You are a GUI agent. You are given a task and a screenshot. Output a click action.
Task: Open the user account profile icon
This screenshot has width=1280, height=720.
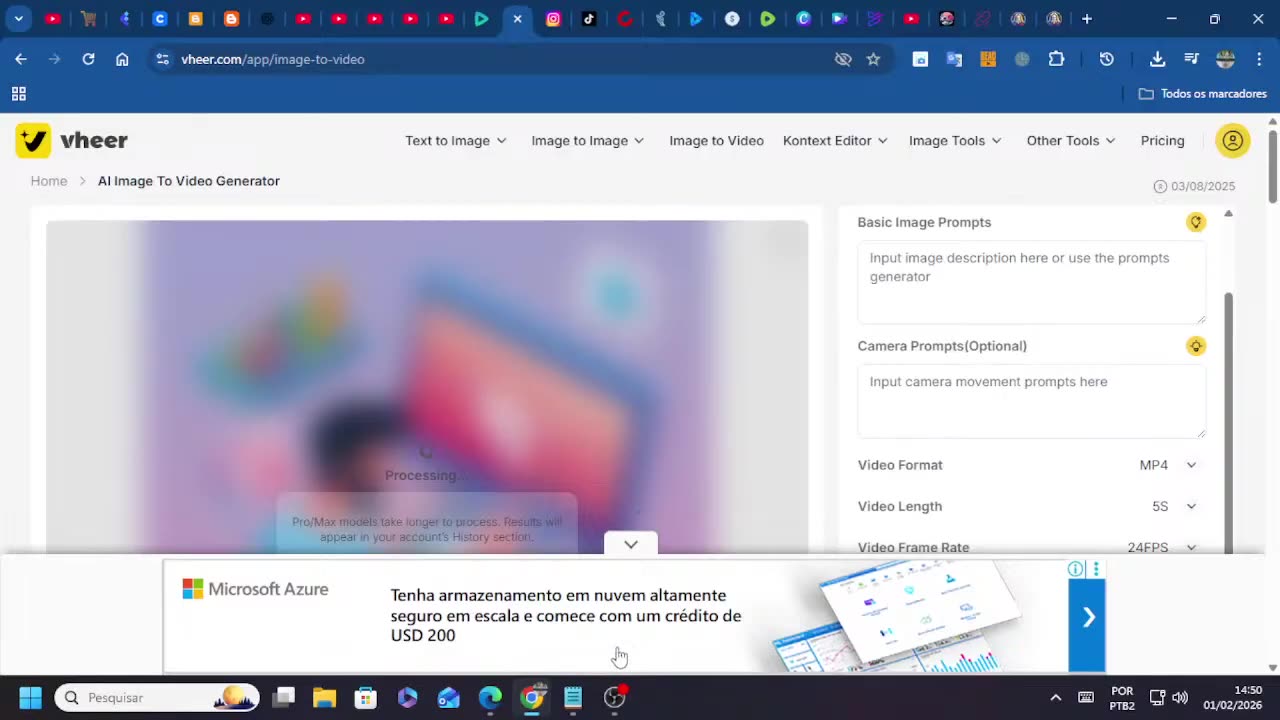(x=1233, y=141)
